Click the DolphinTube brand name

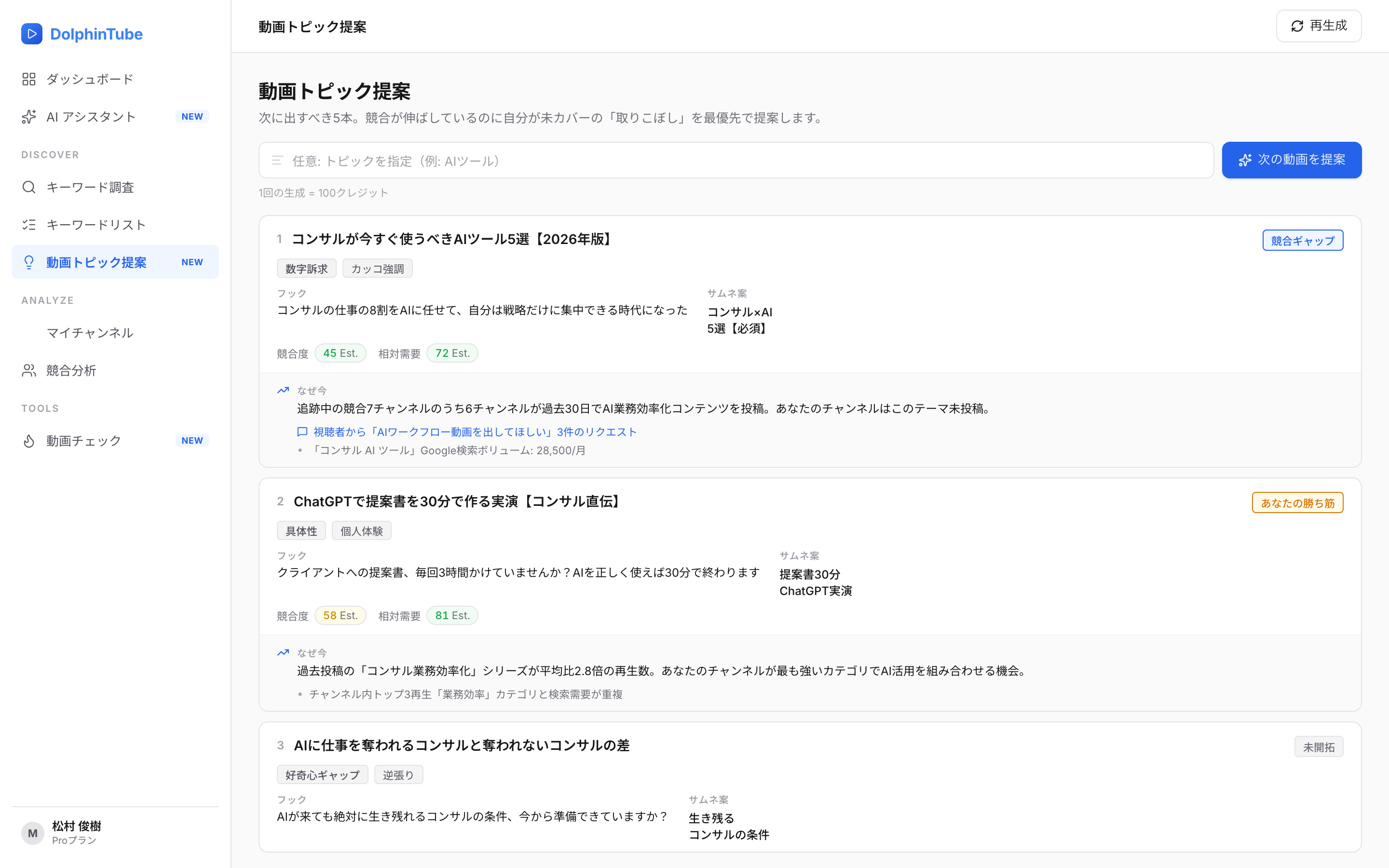click(96, 34)
